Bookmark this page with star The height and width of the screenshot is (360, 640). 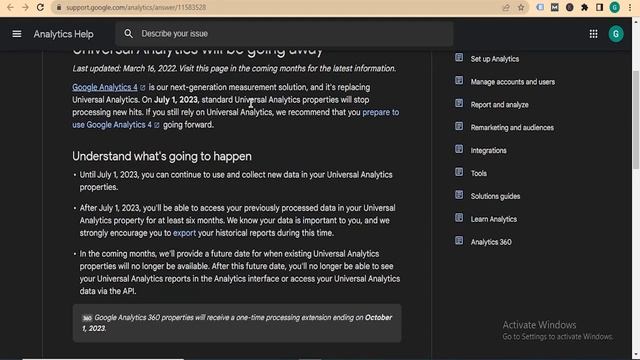tap(521, 7)
